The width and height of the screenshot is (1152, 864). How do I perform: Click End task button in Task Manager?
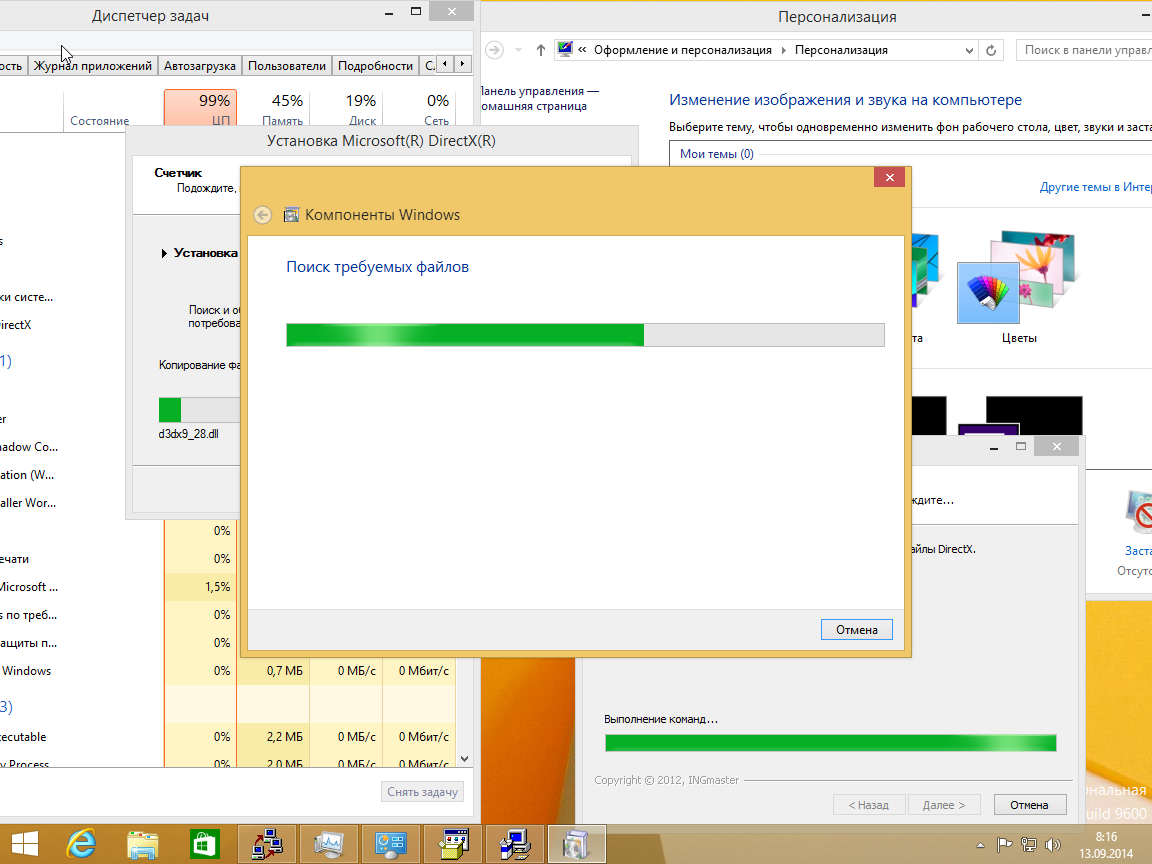[x=422, y=792]
